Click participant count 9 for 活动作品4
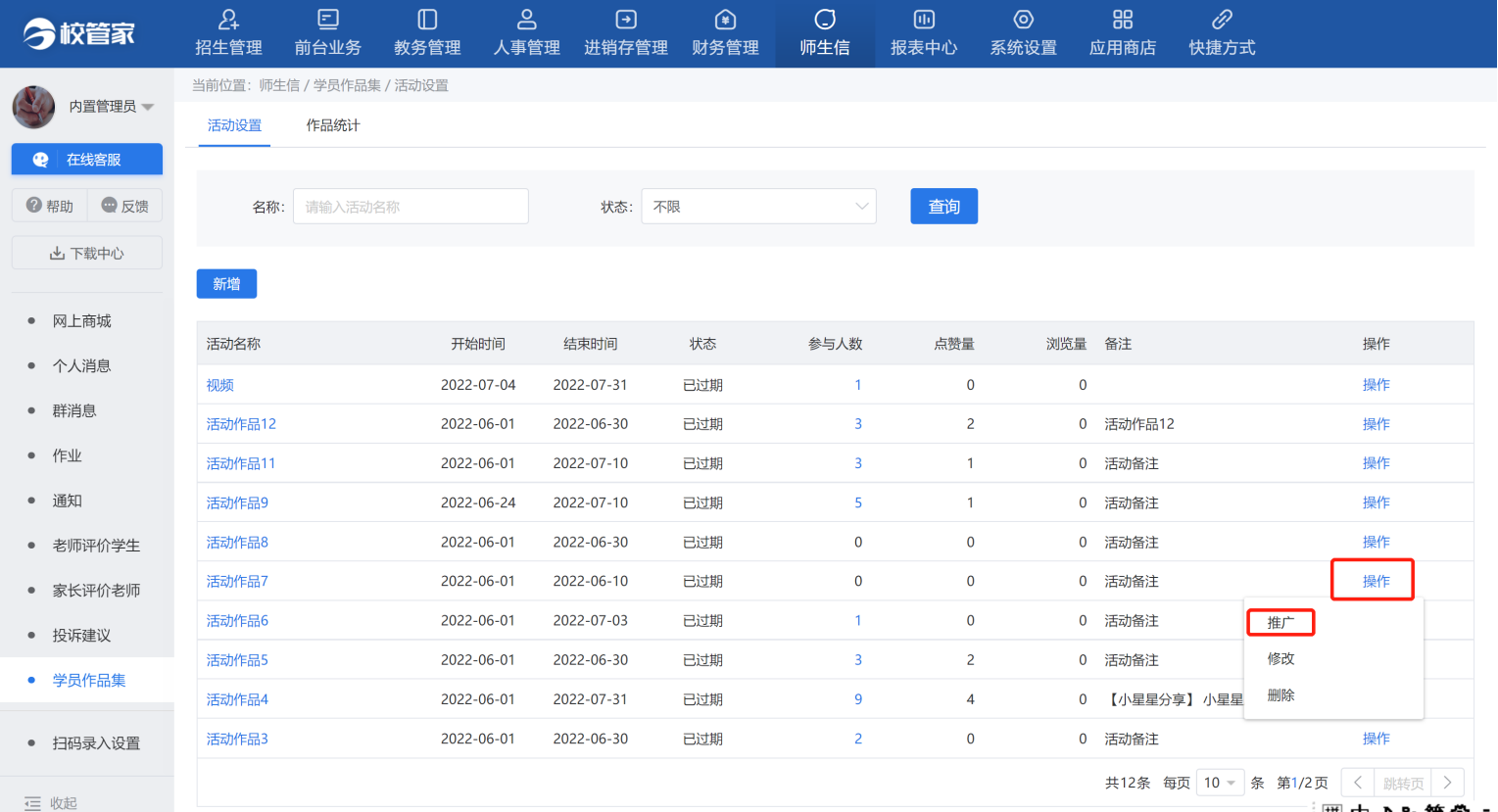 click(858, 699)
